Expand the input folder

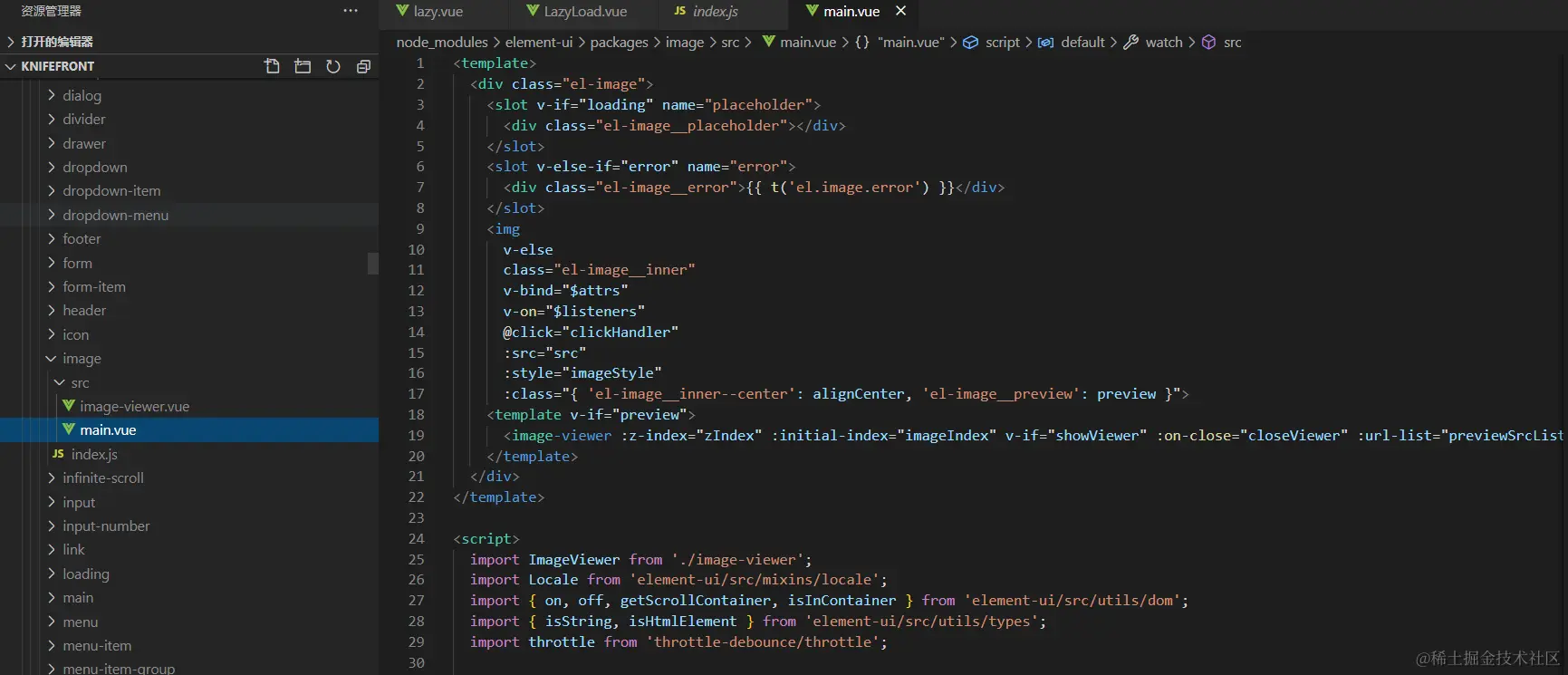79,502
